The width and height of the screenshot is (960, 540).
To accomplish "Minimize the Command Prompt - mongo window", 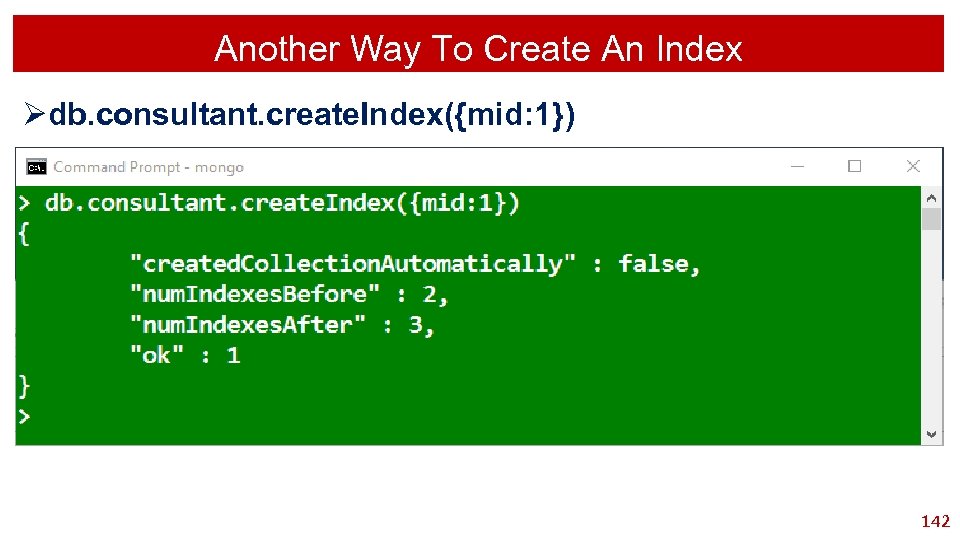I will click(797, 166).
